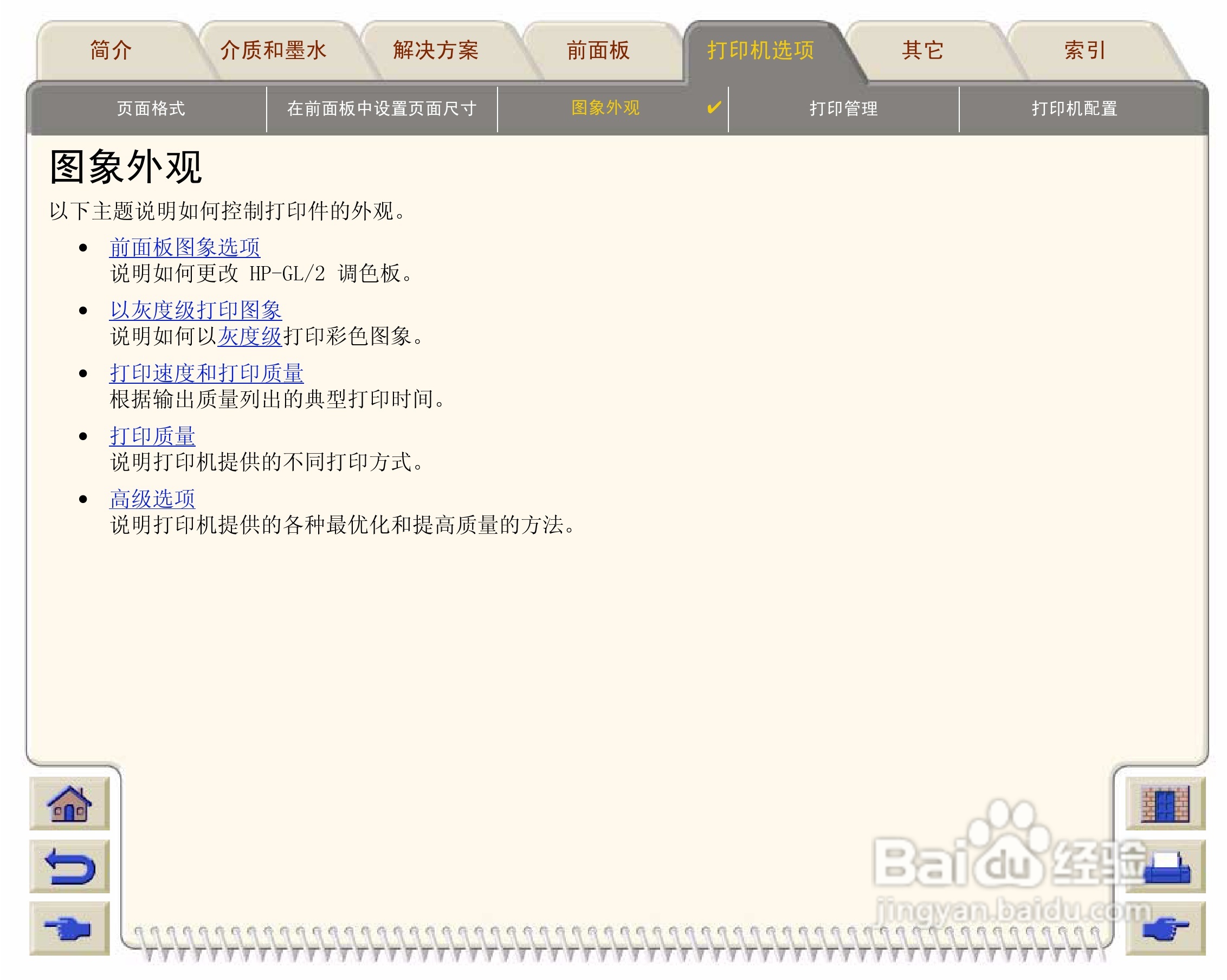This screenshot has height=980, width=1227.
Task: Go to the 索引 tab
Action: pyautogui.click(x=1084, y=50)
